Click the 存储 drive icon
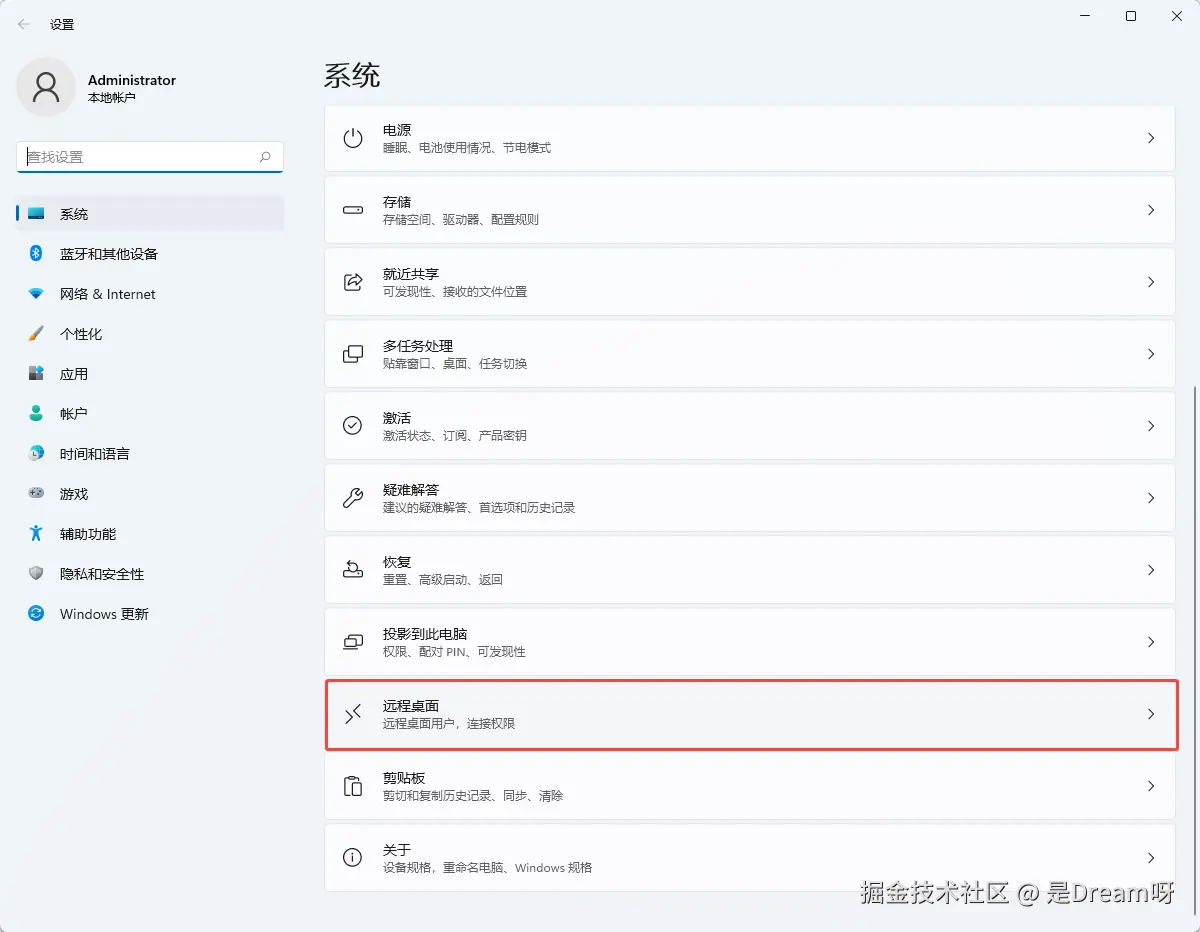Viewport: 1200px width, 932px height. pos(353,210)
